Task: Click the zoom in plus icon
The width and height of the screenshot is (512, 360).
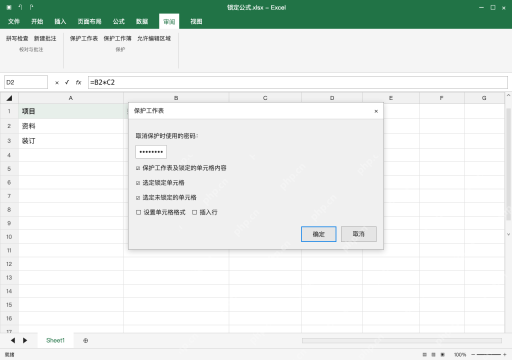Action: 505,355
